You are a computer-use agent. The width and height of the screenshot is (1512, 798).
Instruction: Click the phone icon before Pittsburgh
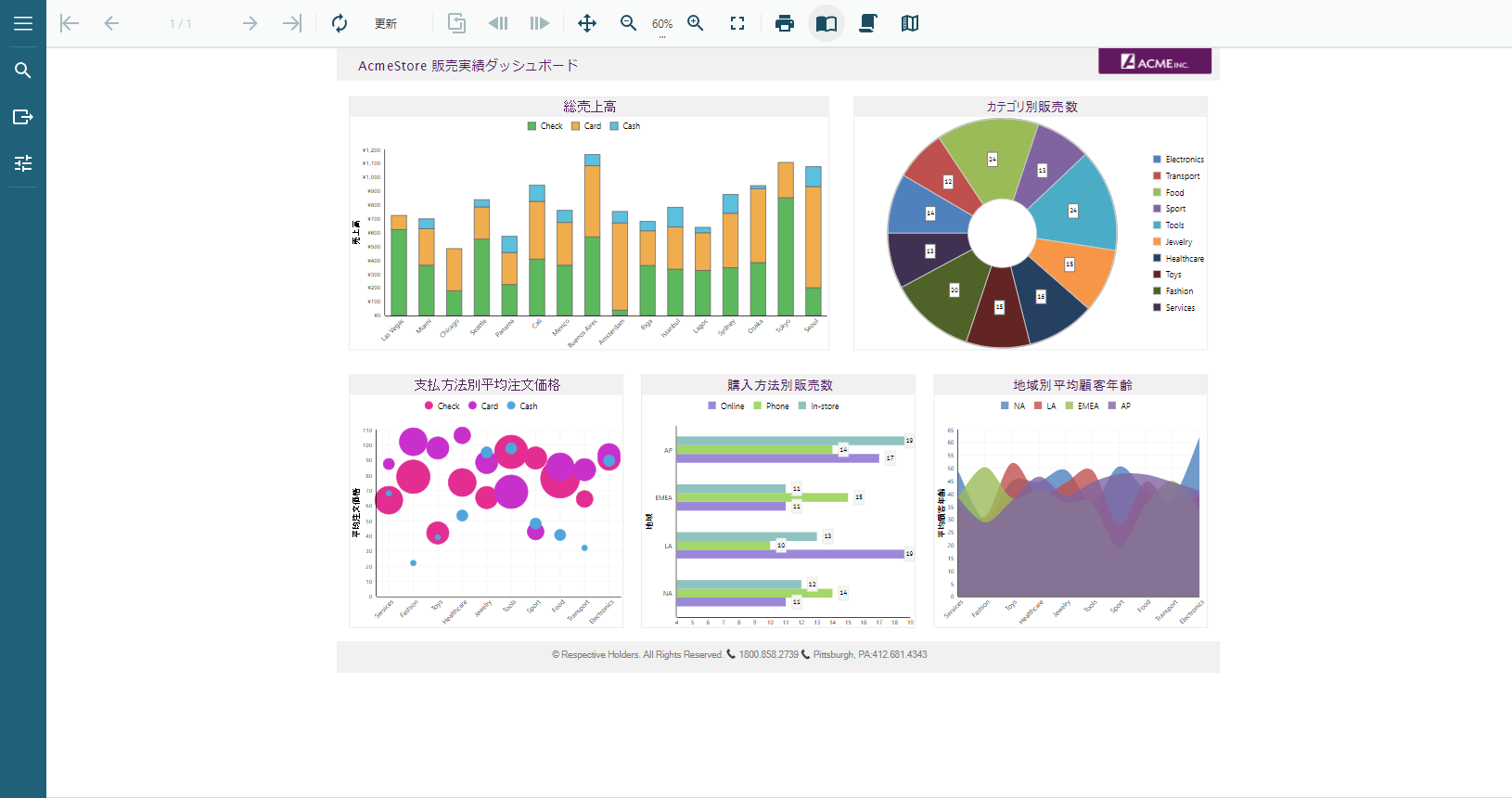(805, 654)
